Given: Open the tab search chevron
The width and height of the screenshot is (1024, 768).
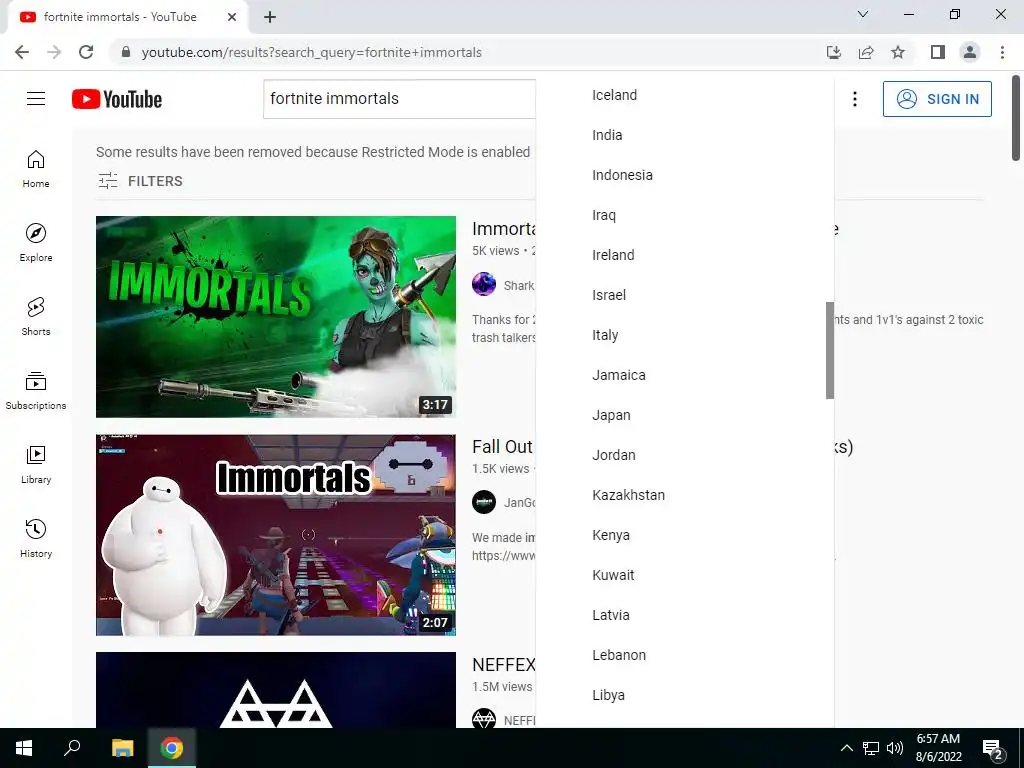Looking at the screenshot, I should 863,14.
